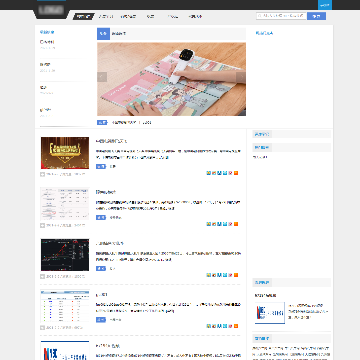Advance to the next carousel slide arrow
The height and width of the screenshot is (360, 360).
point(241,77)
